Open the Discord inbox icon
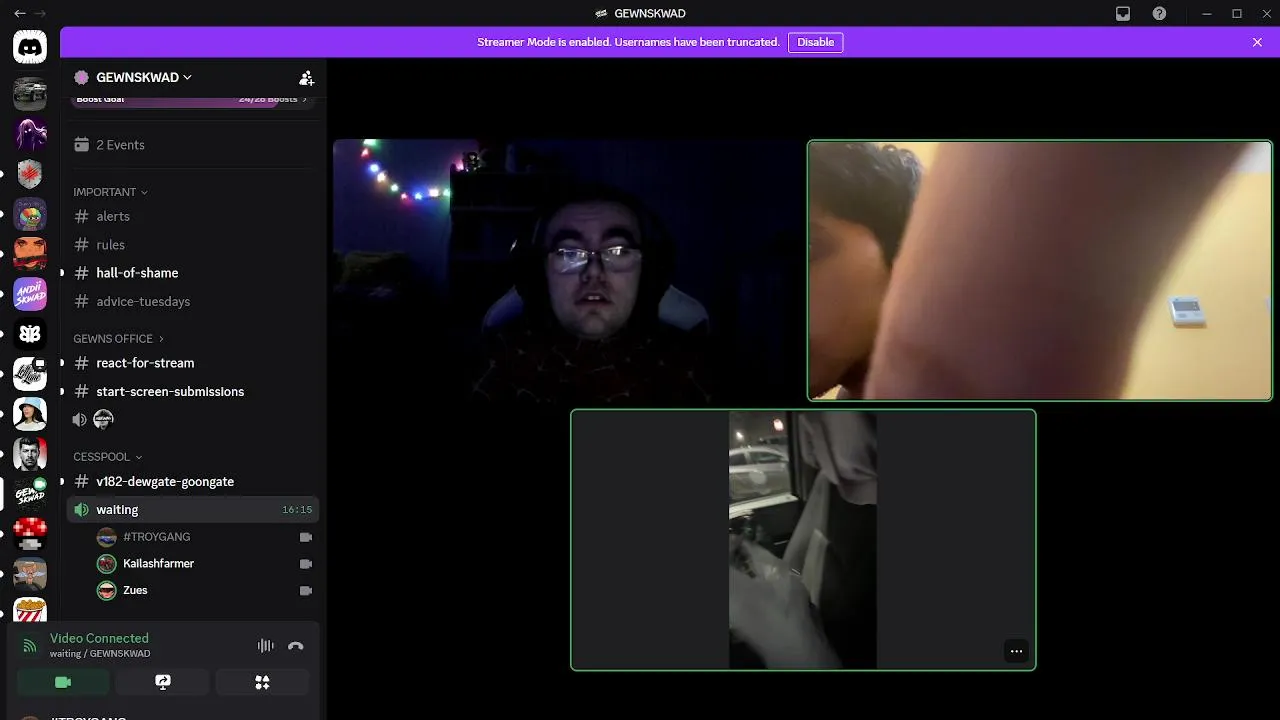The image size is (1280, 720). [x=1123, y=14]
